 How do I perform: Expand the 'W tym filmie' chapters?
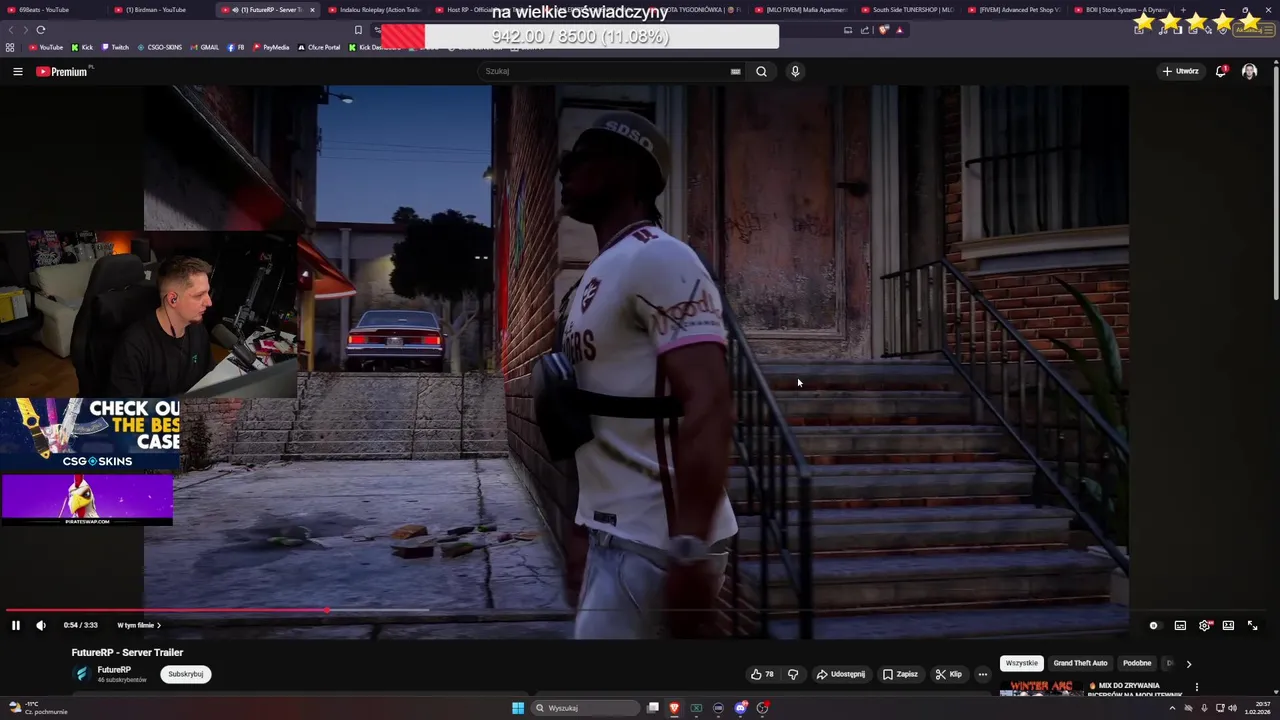(139, 625)
